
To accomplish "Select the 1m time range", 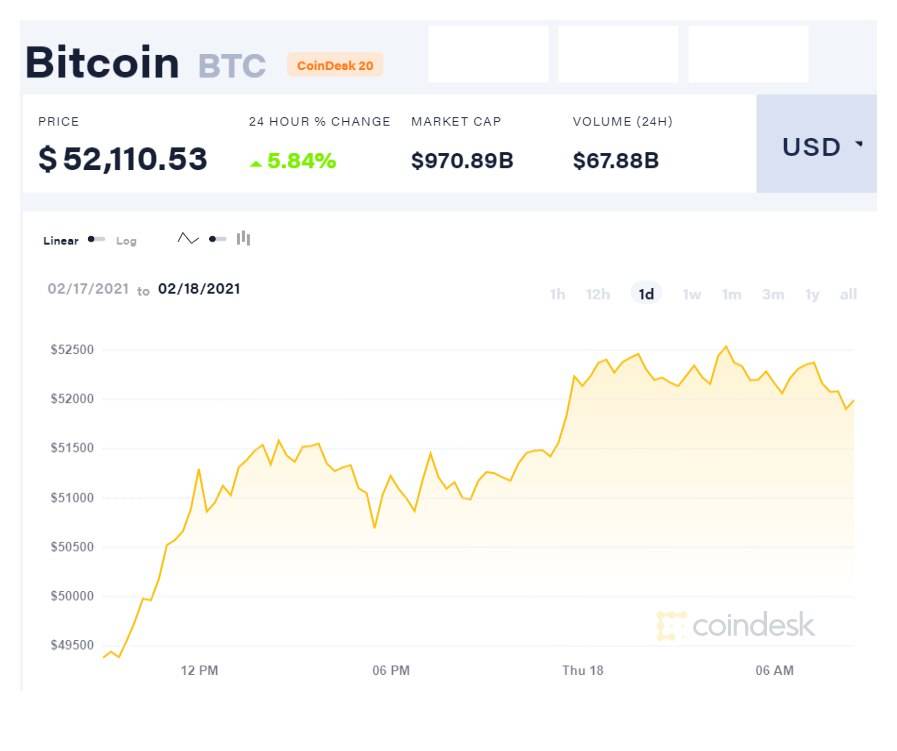I will pyautogui.click(x=731, y=294).
